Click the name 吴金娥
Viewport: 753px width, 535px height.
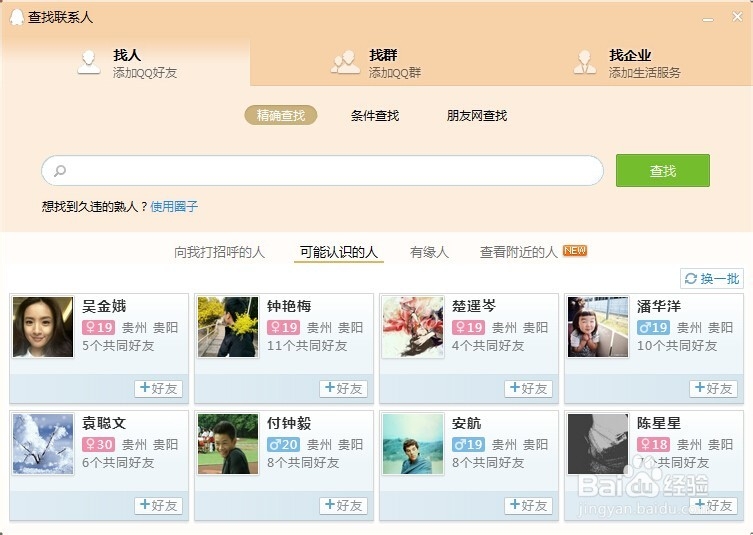click(104, 306)
